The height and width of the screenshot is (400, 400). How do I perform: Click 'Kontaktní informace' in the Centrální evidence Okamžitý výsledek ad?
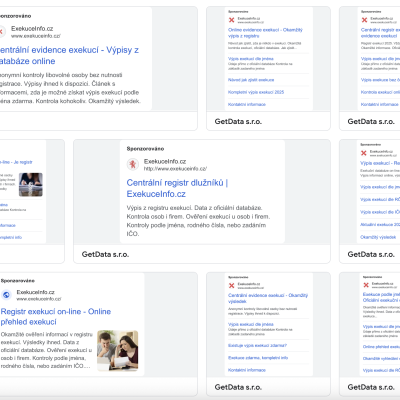(247, 370)
